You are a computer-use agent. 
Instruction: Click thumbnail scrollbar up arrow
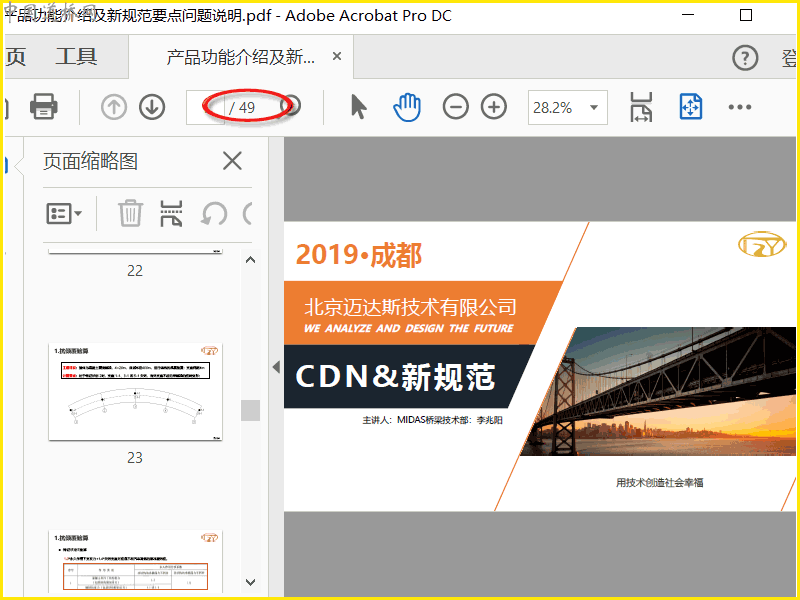(x=251, y=260)
